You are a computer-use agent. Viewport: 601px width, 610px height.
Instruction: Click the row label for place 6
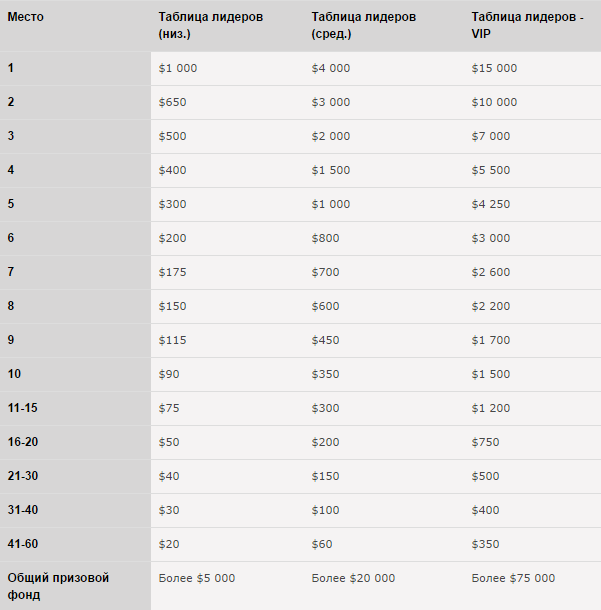11,238
